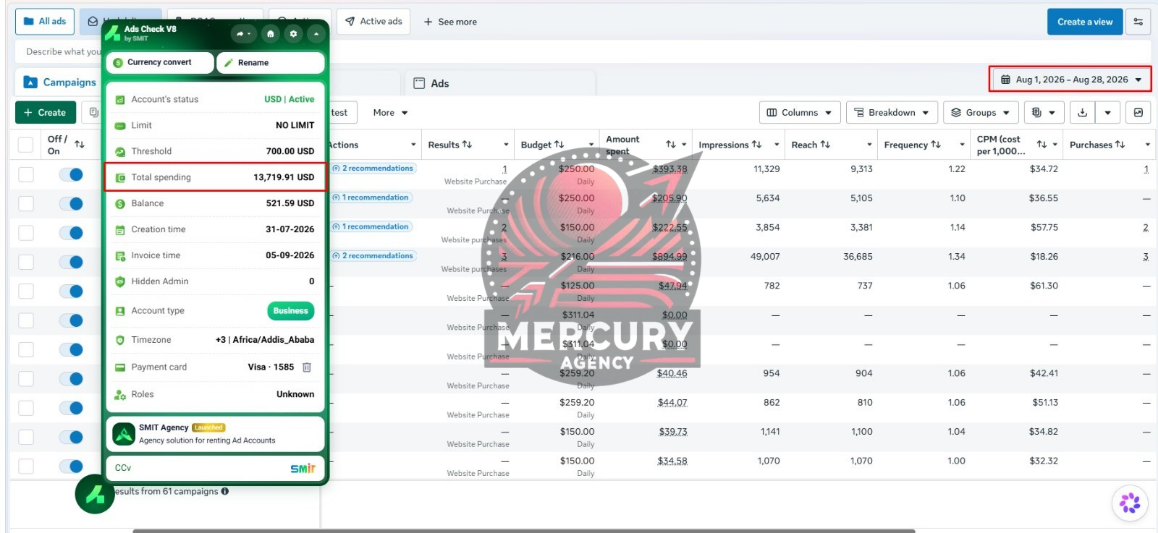This screenshot has height=533, width=1158.
Task: Open the date range Aug 1 – Aug 28 picker
Action: [1071, 79]
